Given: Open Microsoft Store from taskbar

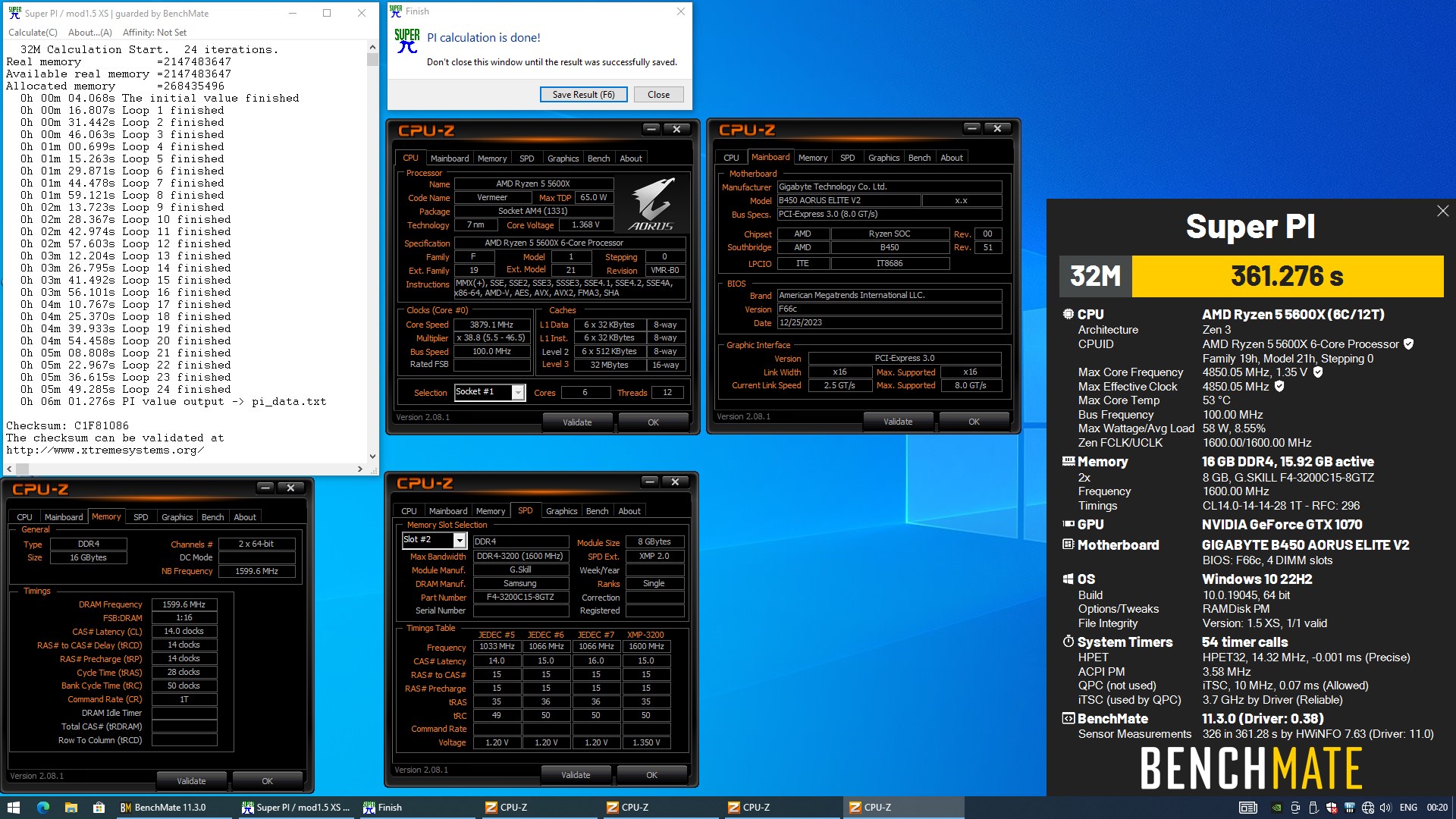Looking at the screenshot, I should click(99, 808).
